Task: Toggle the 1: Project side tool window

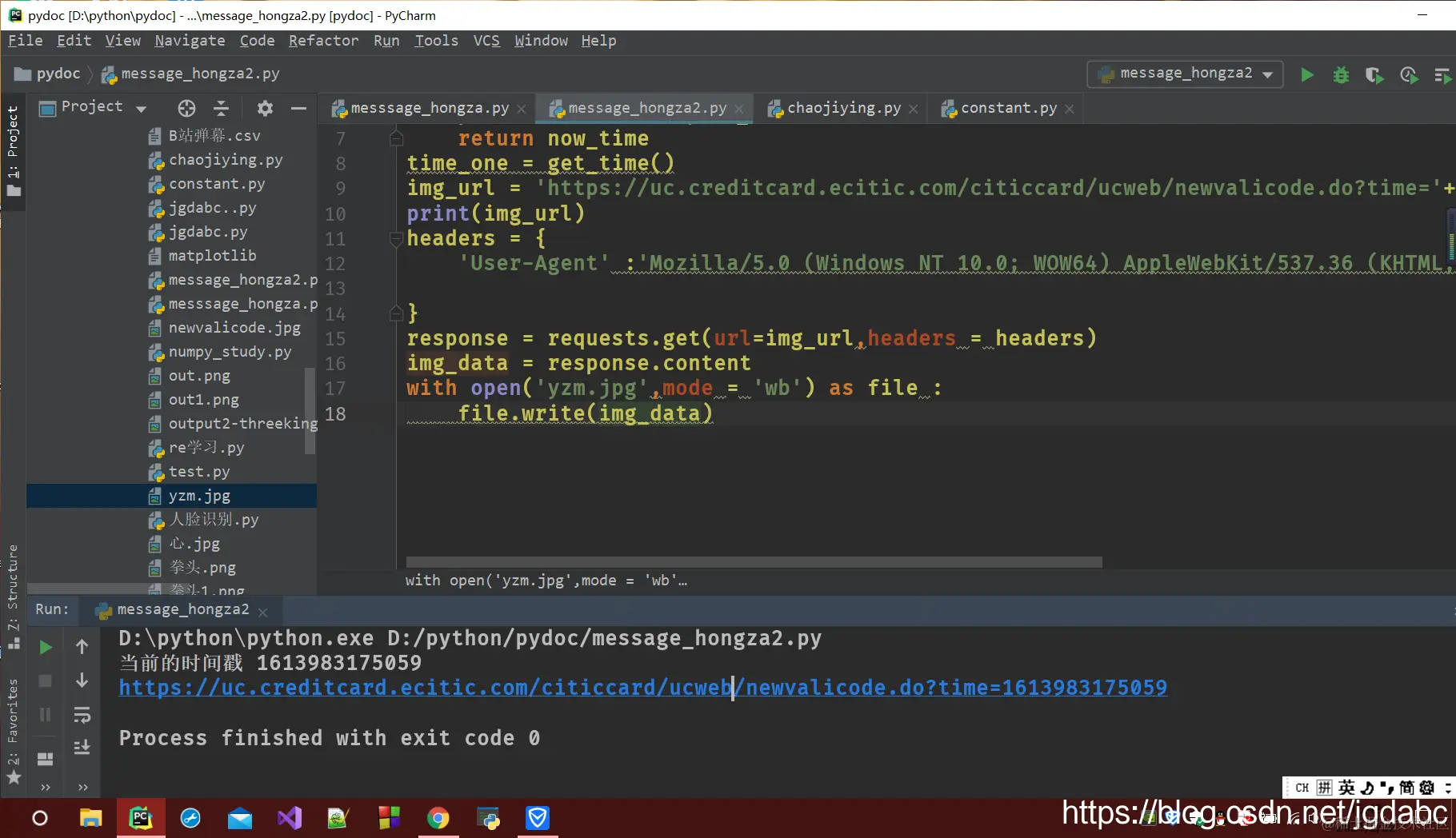Action: point(13,150)
